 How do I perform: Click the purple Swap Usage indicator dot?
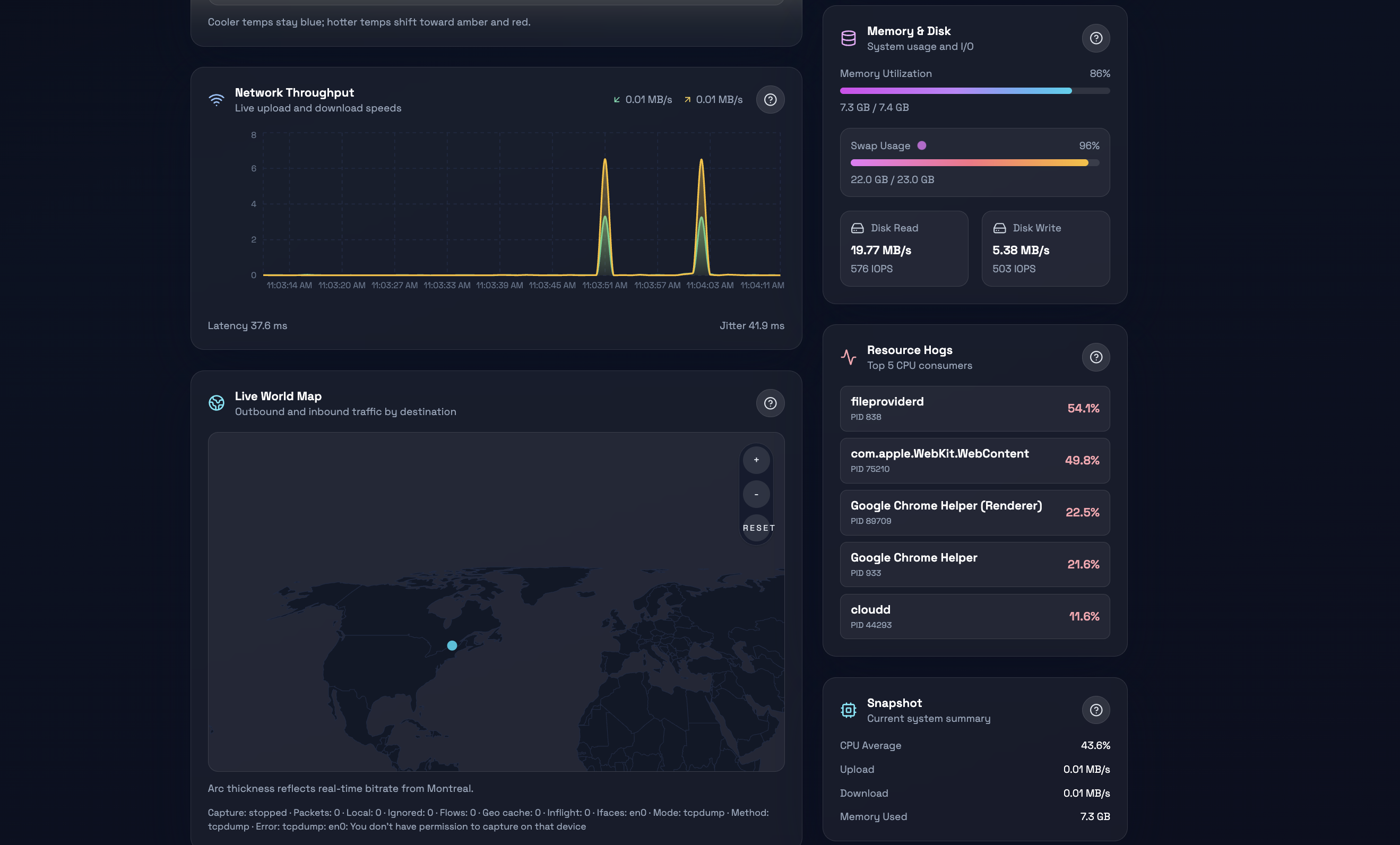[922, 145]
